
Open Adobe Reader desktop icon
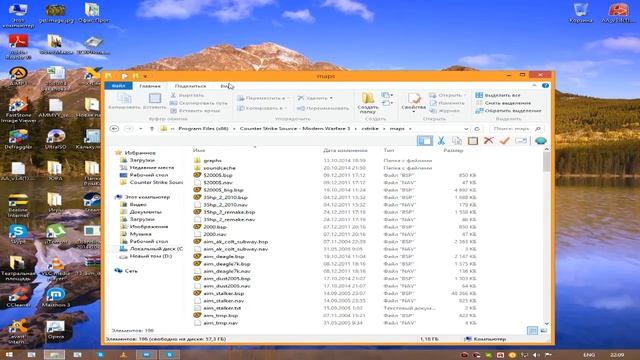18,46
